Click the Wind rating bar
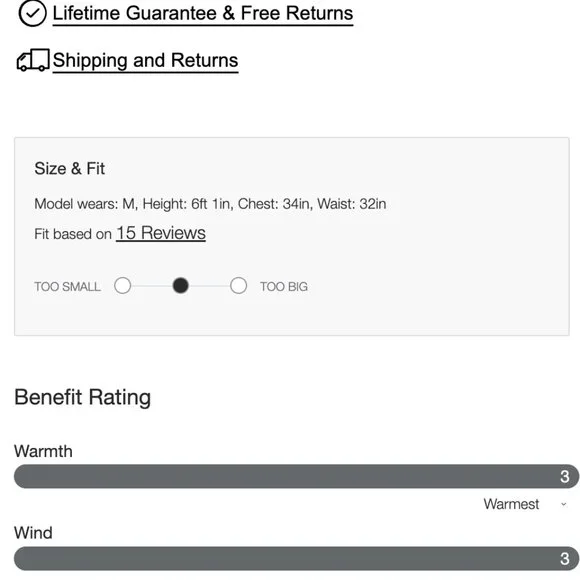 [296, 559]
